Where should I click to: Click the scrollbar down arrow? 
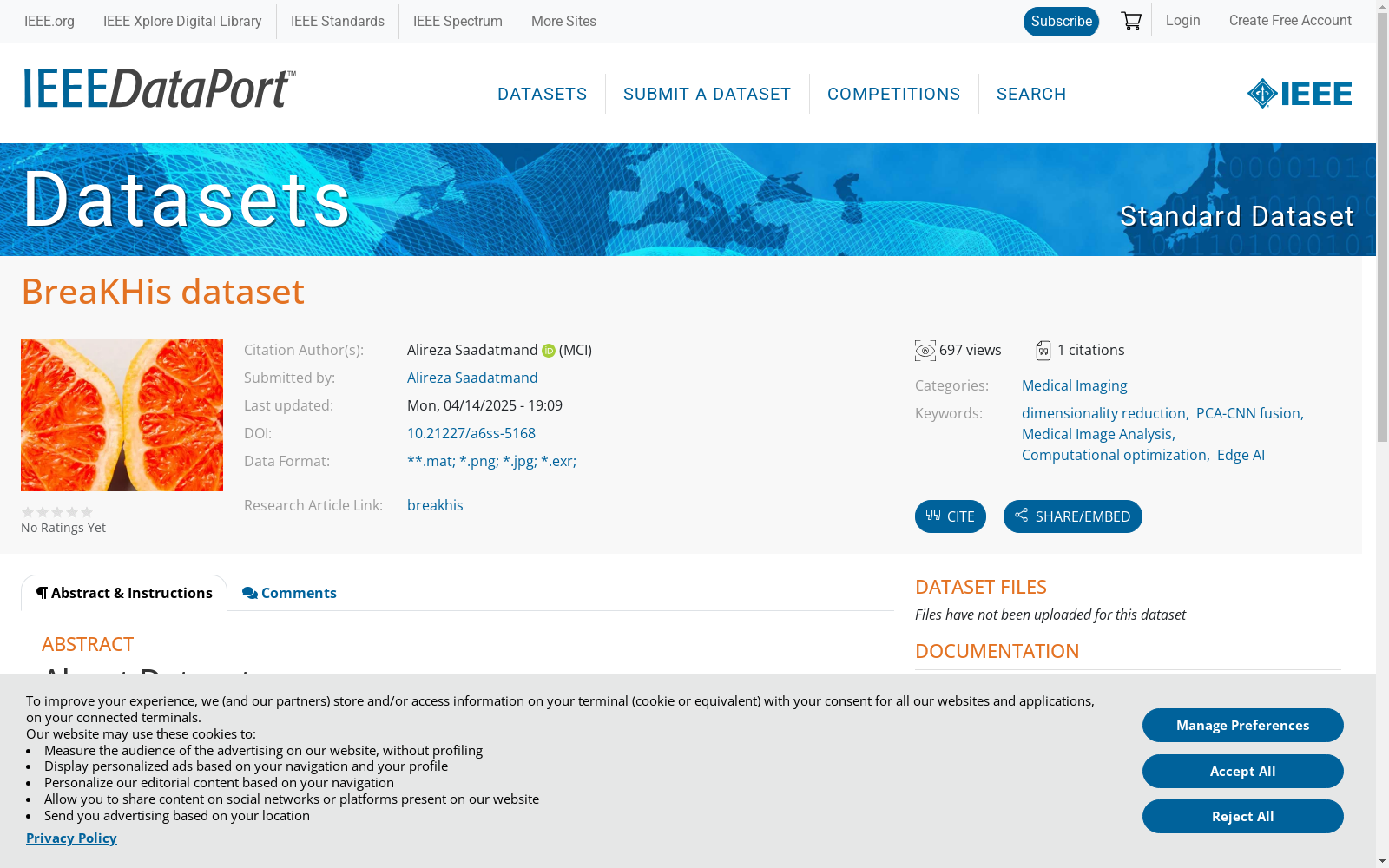tap(1382, 861)
